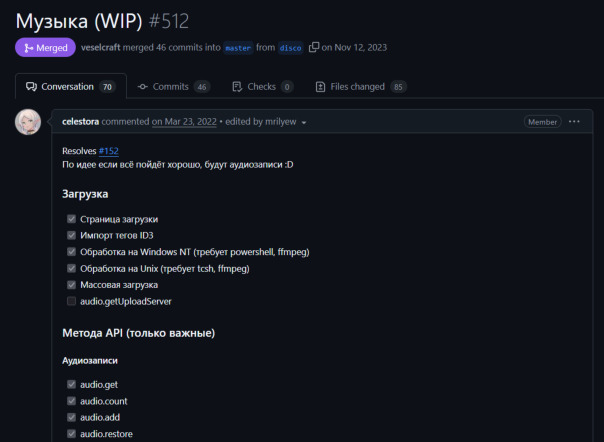Viewport: 604px width, 442px height.
Task: Open the linked issue #152
Action: click(109, 151)
